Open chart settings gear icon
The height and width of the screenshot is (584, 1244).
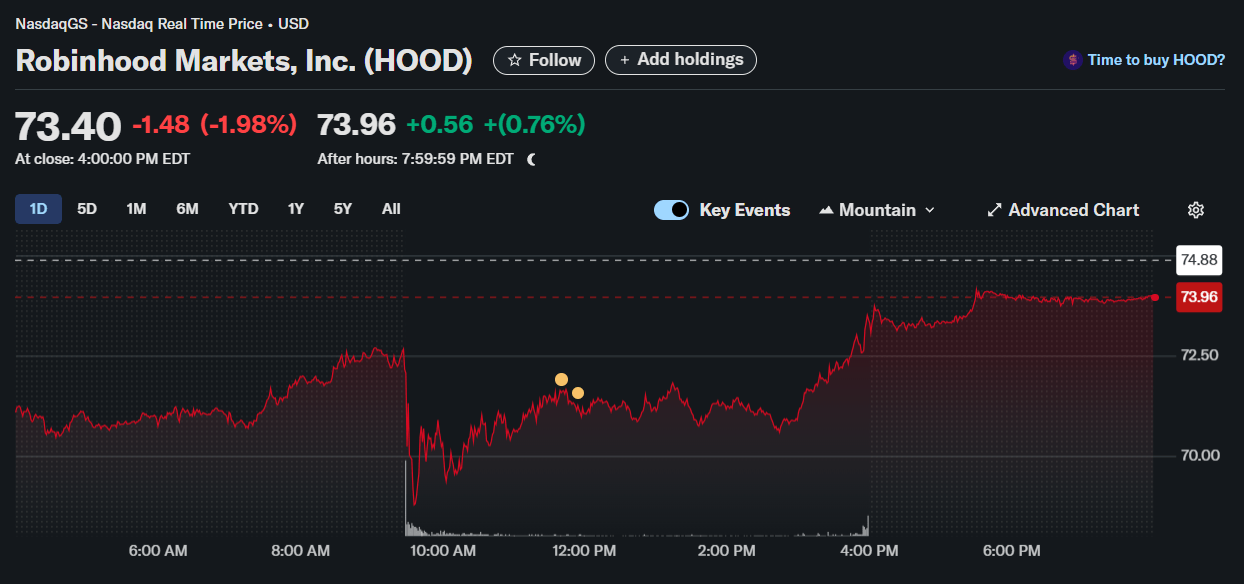point(1196,210)
